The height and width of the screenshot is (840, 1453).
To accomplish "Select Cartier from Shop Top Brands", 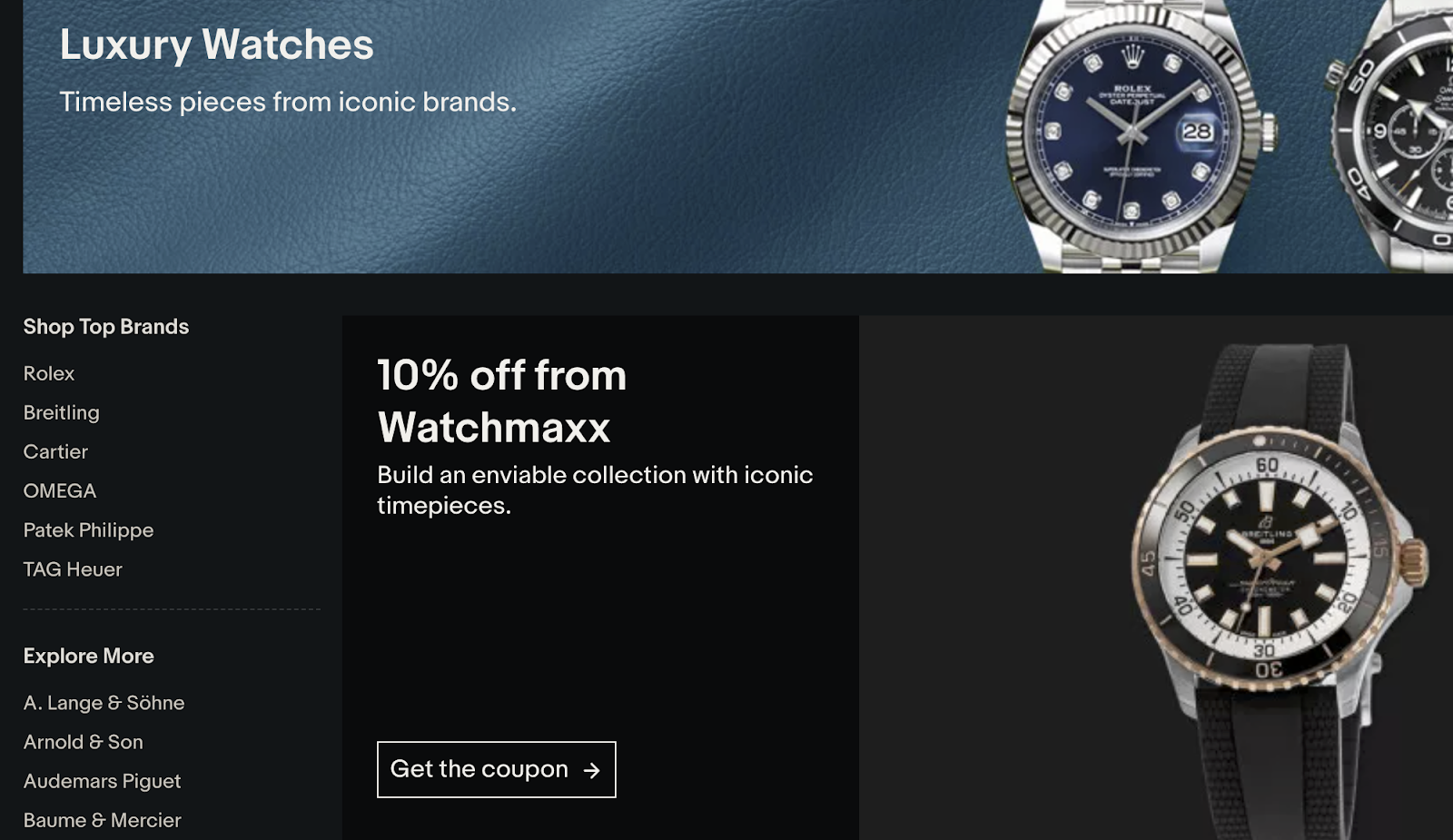I will pyautogui.click(x=55, y=451).
